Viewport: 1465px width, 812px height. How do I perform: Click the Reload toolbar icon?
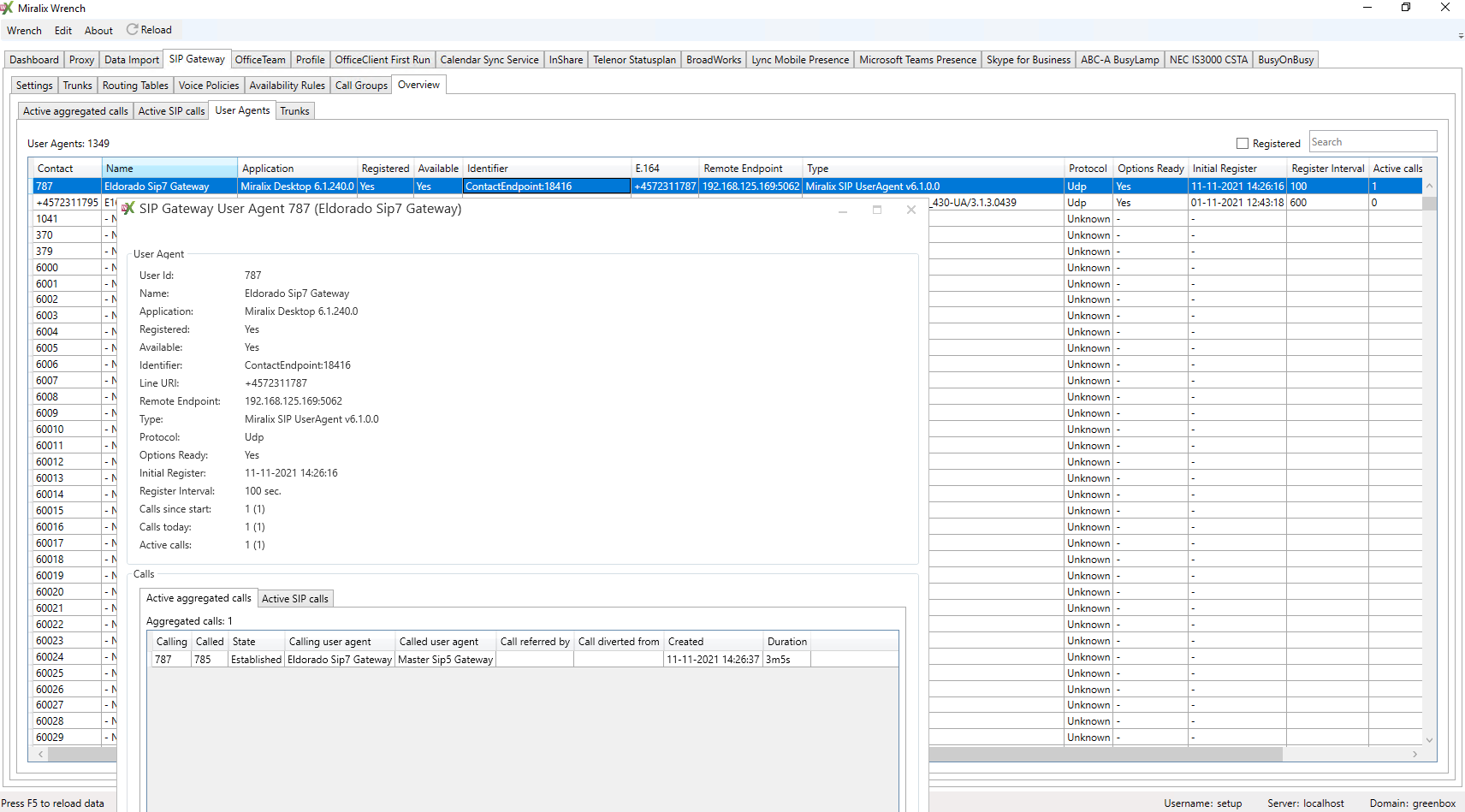pyautogui.click(x=132, y=30)
